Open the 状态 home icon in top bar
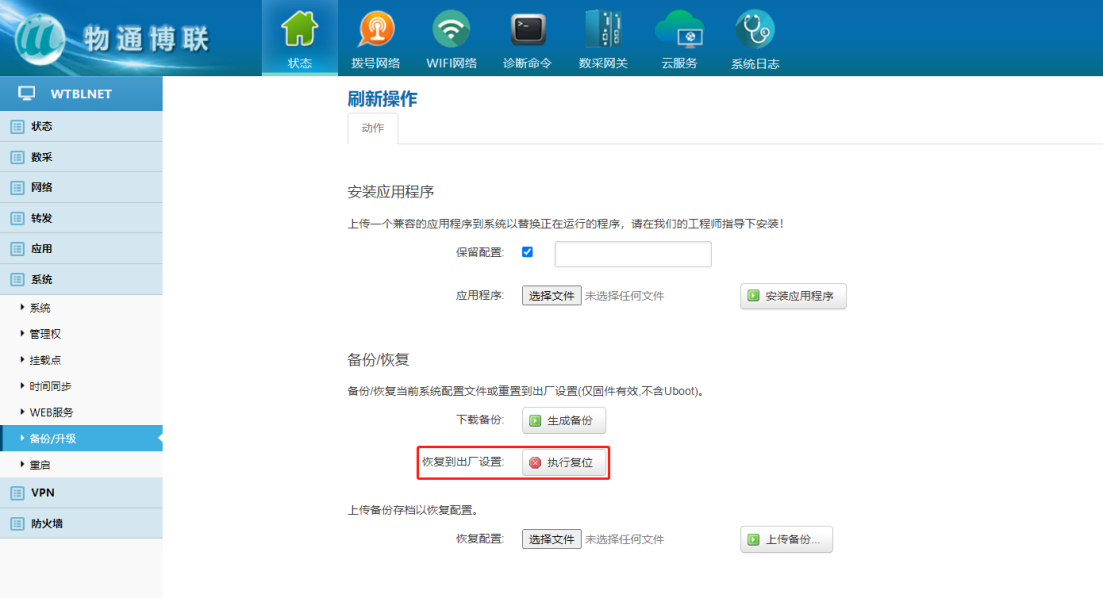Screen dimensions: 1103x598 pos(299,30)
